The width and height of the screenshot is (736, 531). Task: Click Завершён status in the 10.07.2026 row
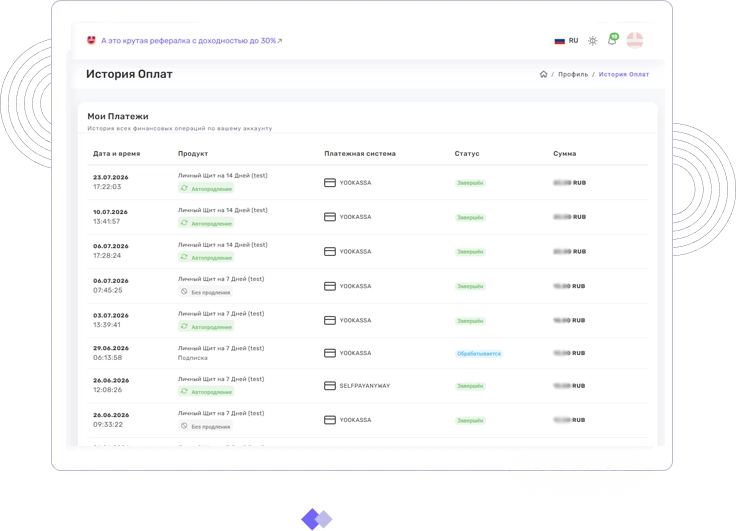[x=470, y=217]
